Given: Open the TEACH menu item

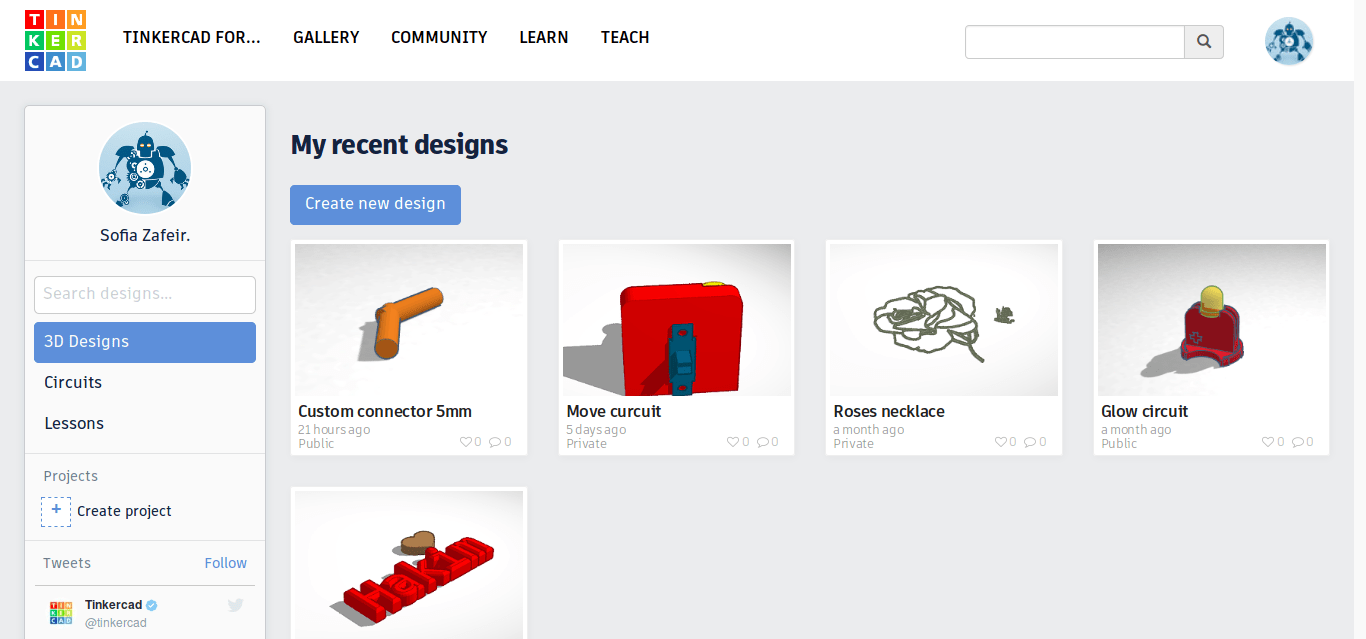Looking at the screenshot, I should pyautogui.click(x=624, y=37).
